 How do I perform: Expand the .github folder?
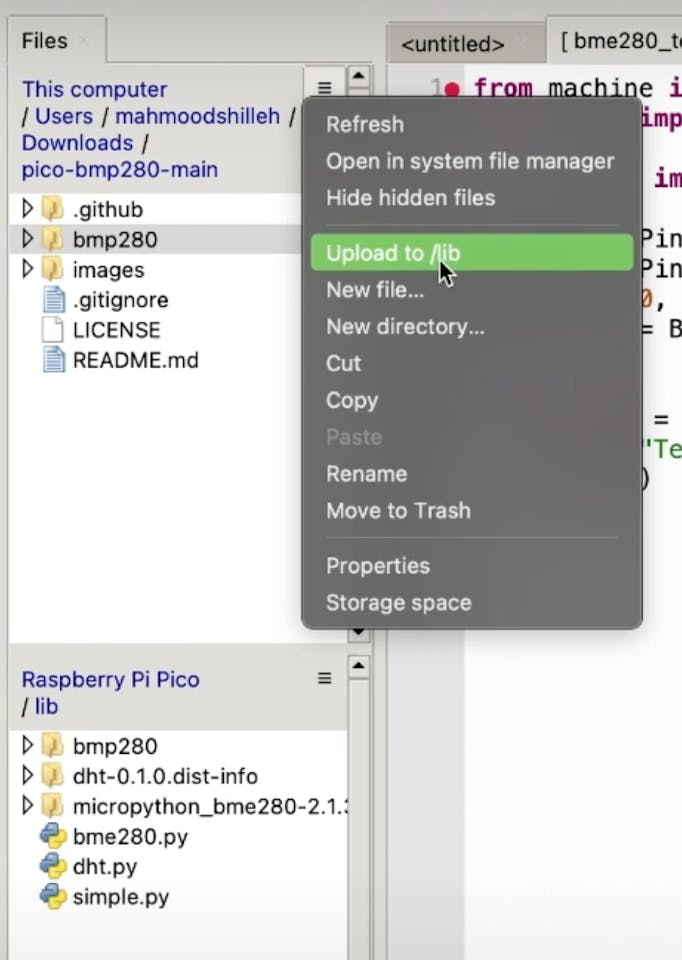[27, 209]
